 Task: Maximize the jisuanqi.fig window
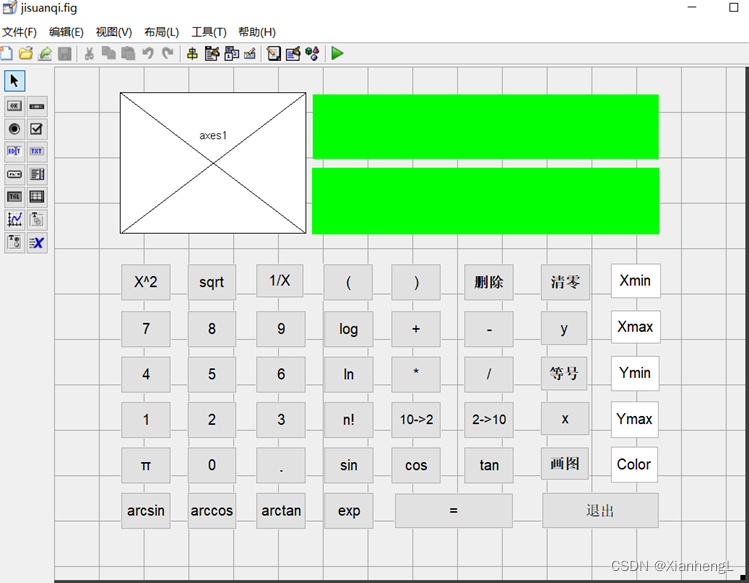click(734, 7)
